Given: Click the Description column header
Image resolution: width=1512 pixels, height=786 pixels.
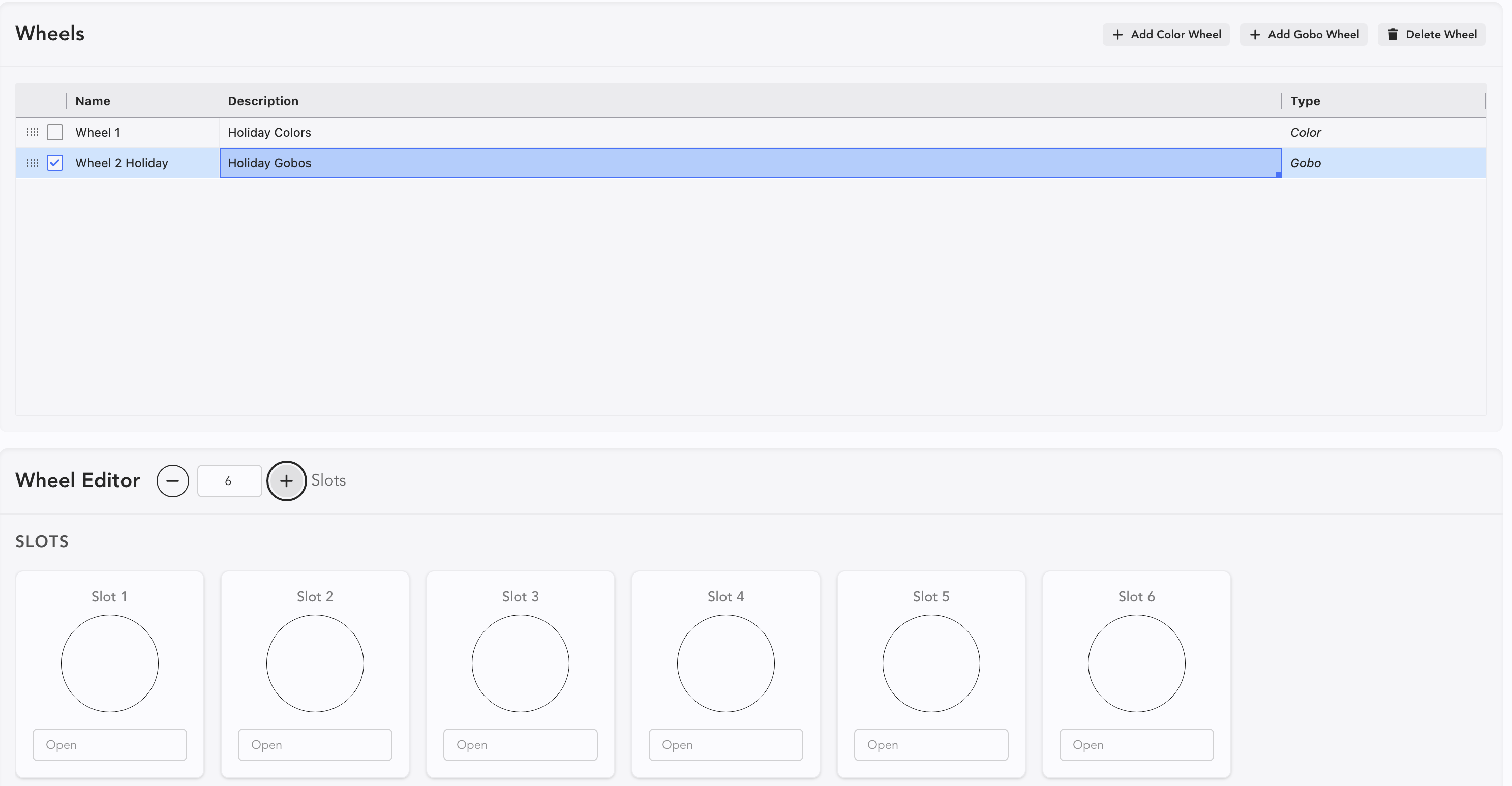Looking at the screenshot, I should pyautogui.click(x=263, y=101).
